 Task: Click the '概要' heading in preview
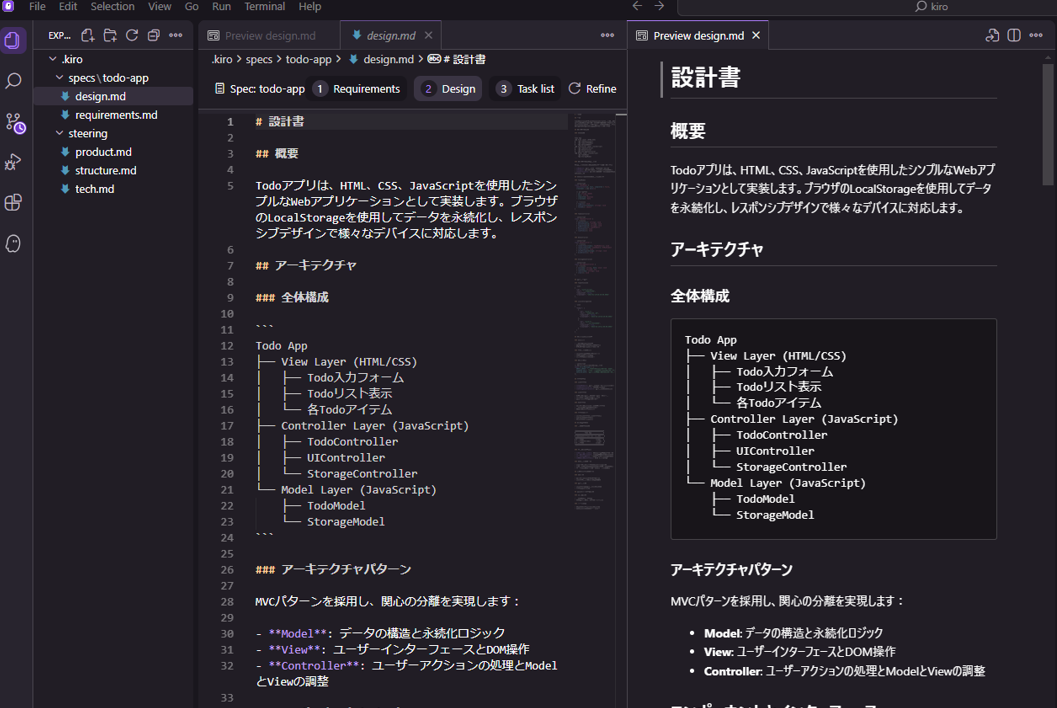click(688, 131)
